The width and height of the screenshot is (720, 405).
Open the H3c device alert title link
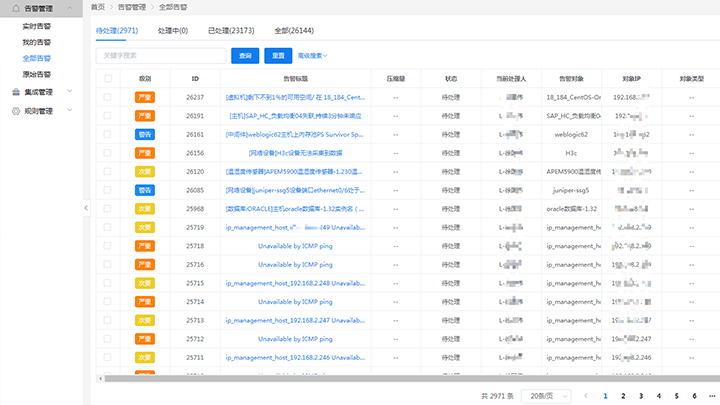(x=294, y=153)
